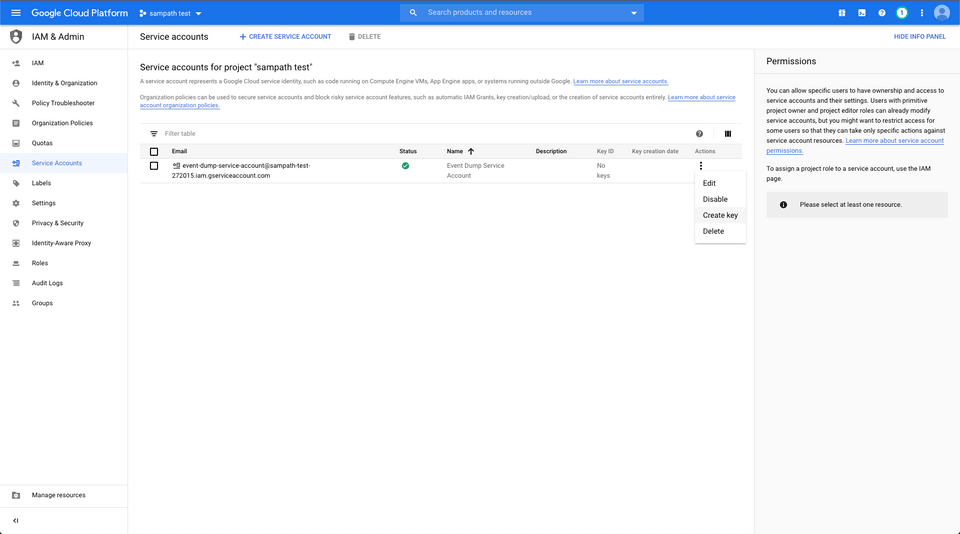Click the three-dot actions icon in table row
The image size is (960, 534).
[701, 166]
